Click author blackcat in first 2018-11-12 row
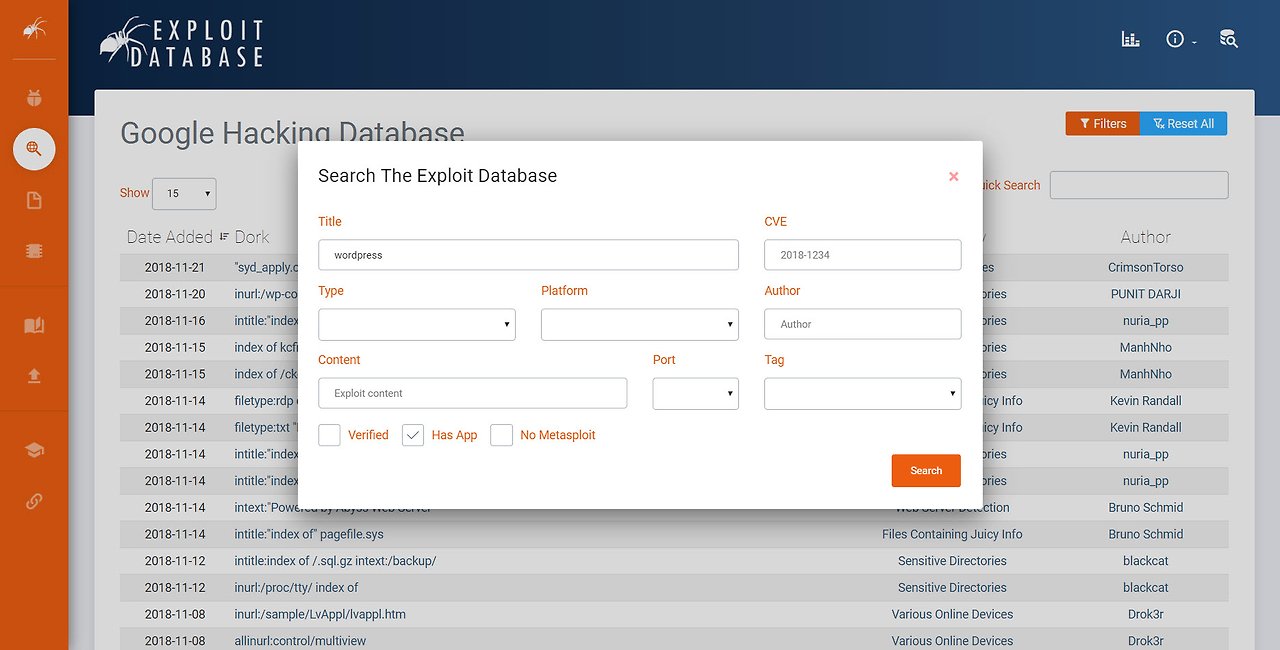This screenshot has width=1280, height=650. click(1146, 561)
